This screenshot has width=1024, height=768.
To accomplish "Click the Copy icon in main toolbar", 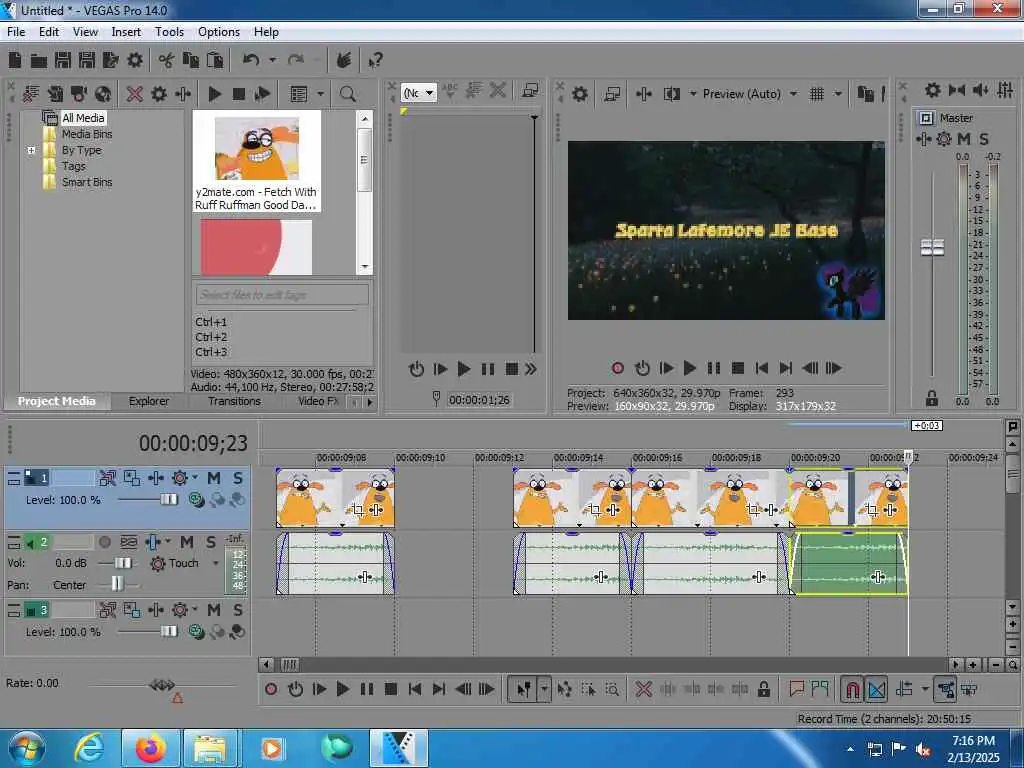I will (x=191, y=61).
